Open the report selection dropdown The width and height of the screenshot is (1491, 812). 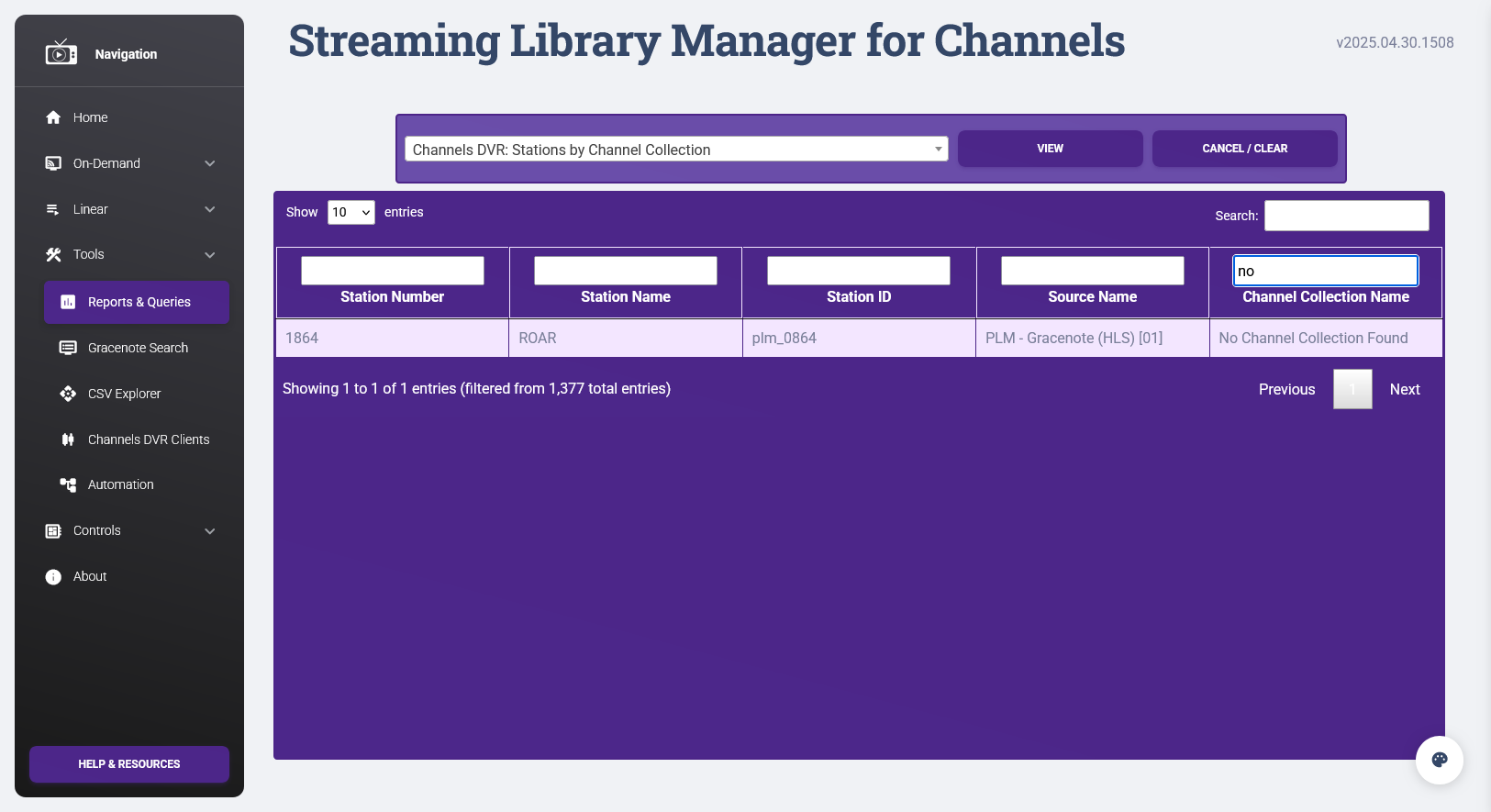pos(676,150)
